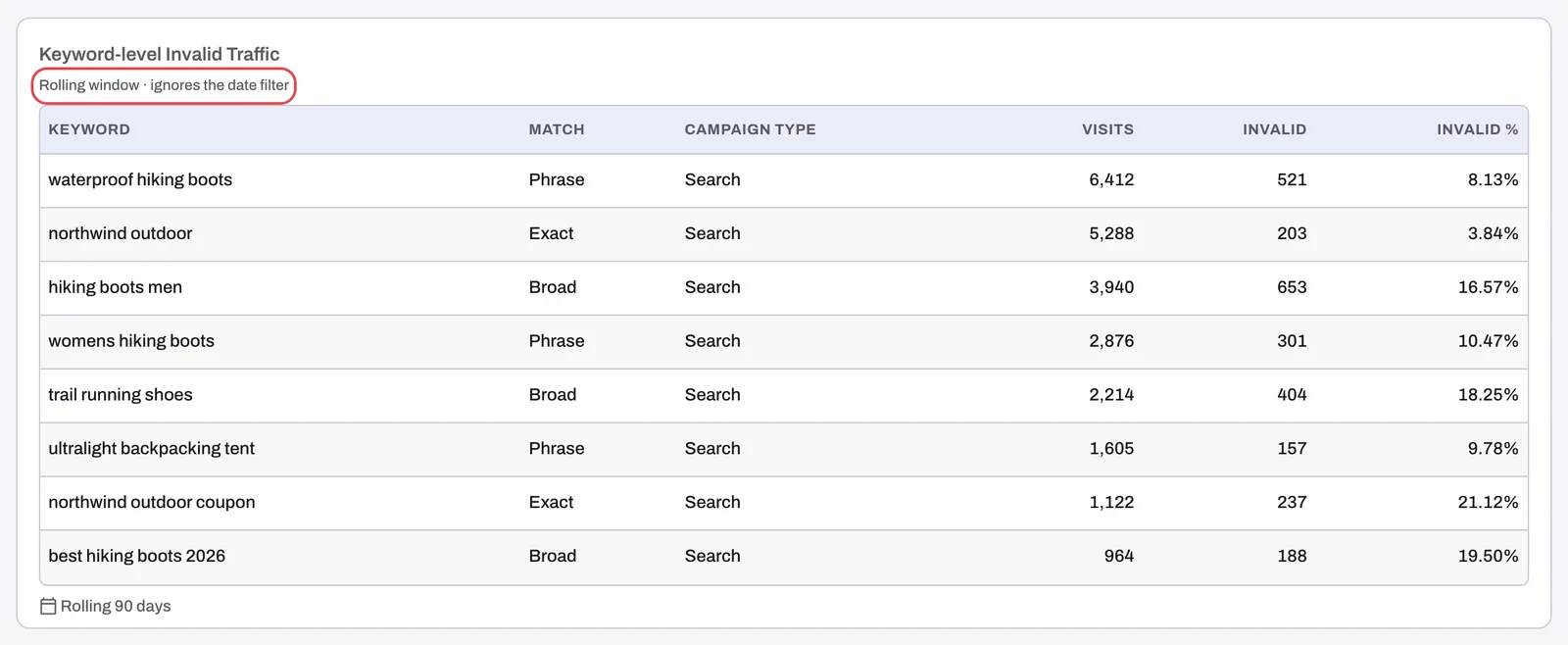The height and width of the screenshot is (645, 1568).
Task: Click Search campaign type in trail running shoes row
Action: [712, 395]
